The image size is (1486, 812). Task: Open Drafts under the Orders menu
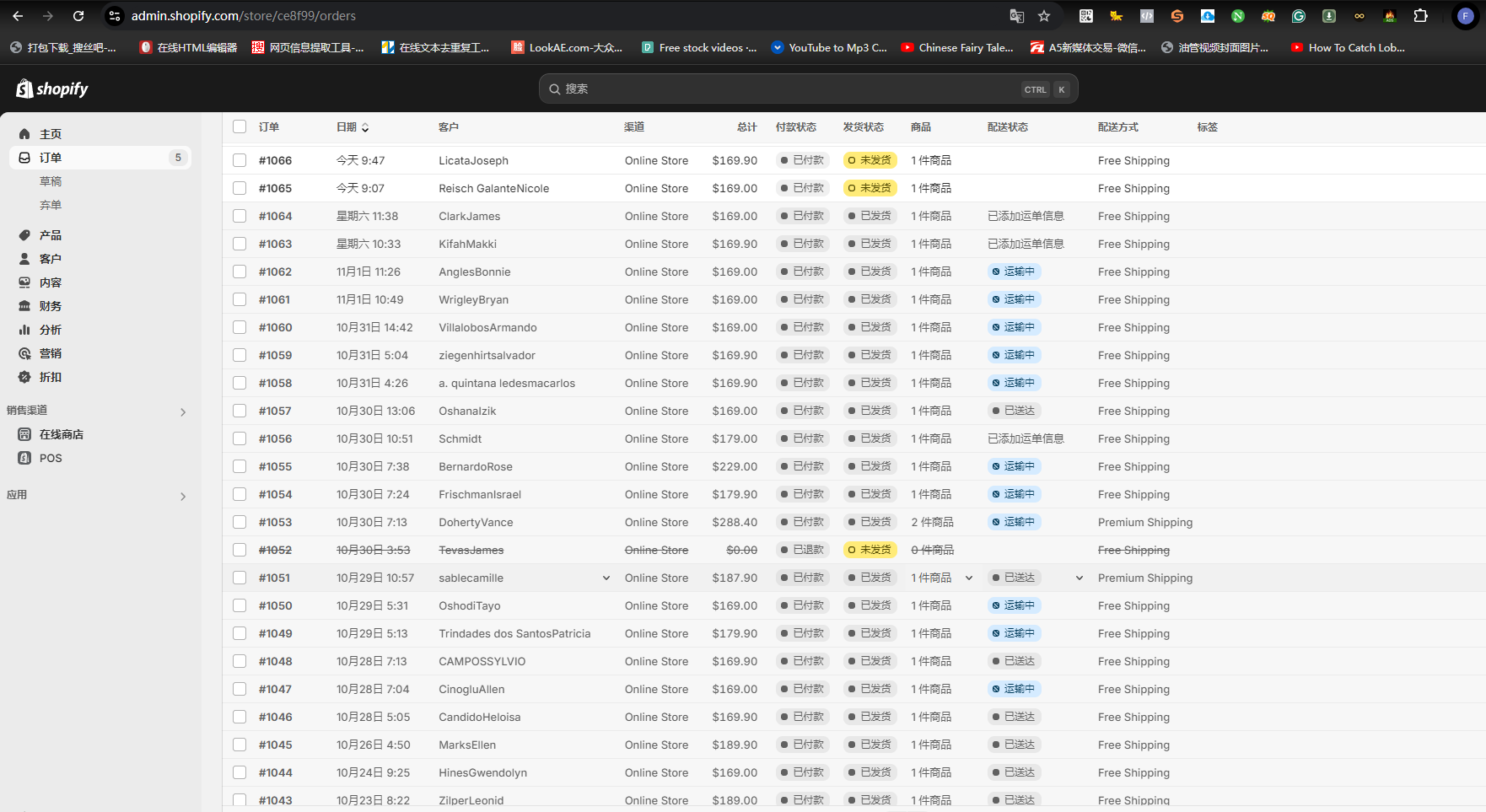(x=51, y=181)
